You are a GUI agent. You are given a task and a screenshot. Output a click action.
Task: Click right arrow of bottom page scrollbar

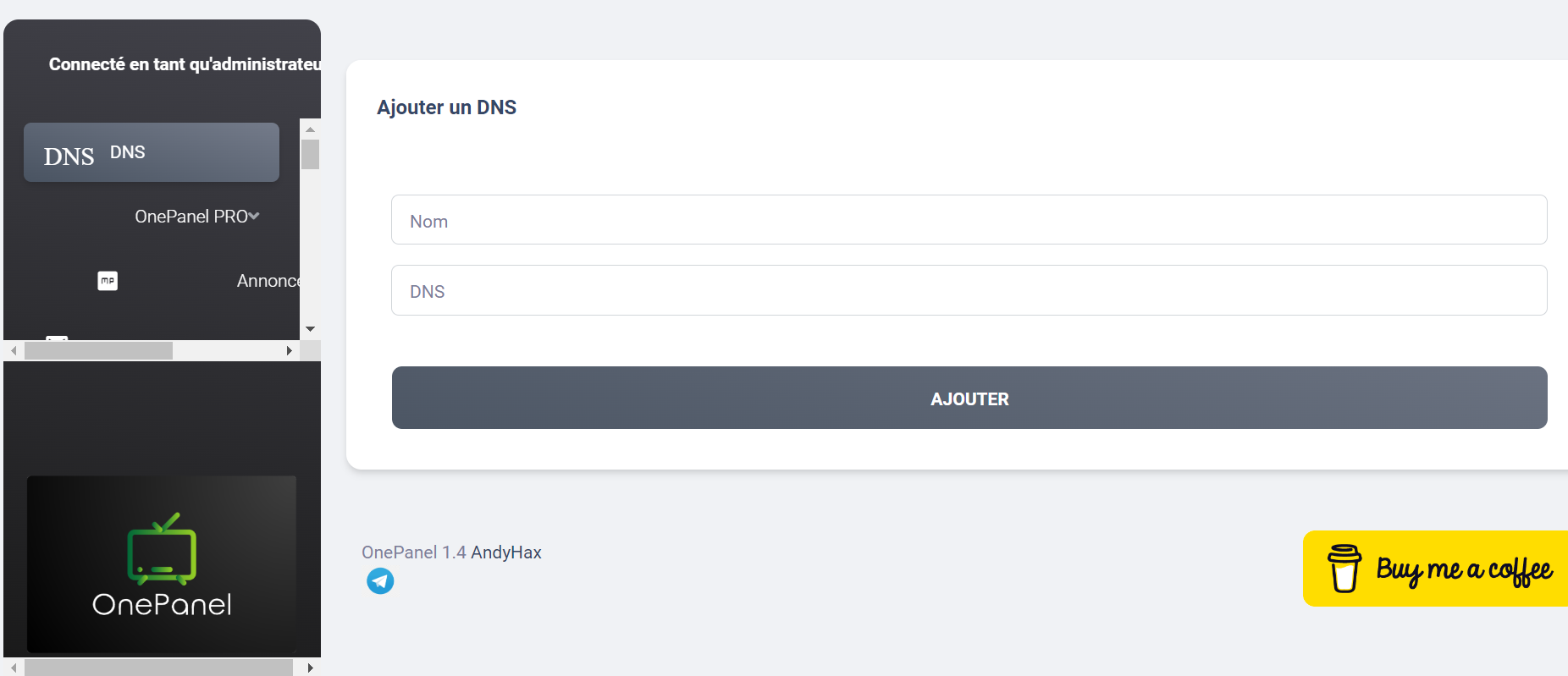coord(311,668)
